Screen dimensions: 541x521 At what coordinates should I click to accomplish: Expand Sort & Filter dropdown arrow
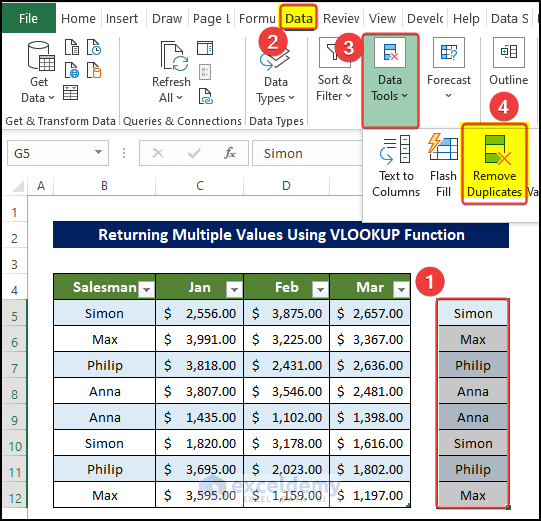pyautogui.click(x=348, y=96)
